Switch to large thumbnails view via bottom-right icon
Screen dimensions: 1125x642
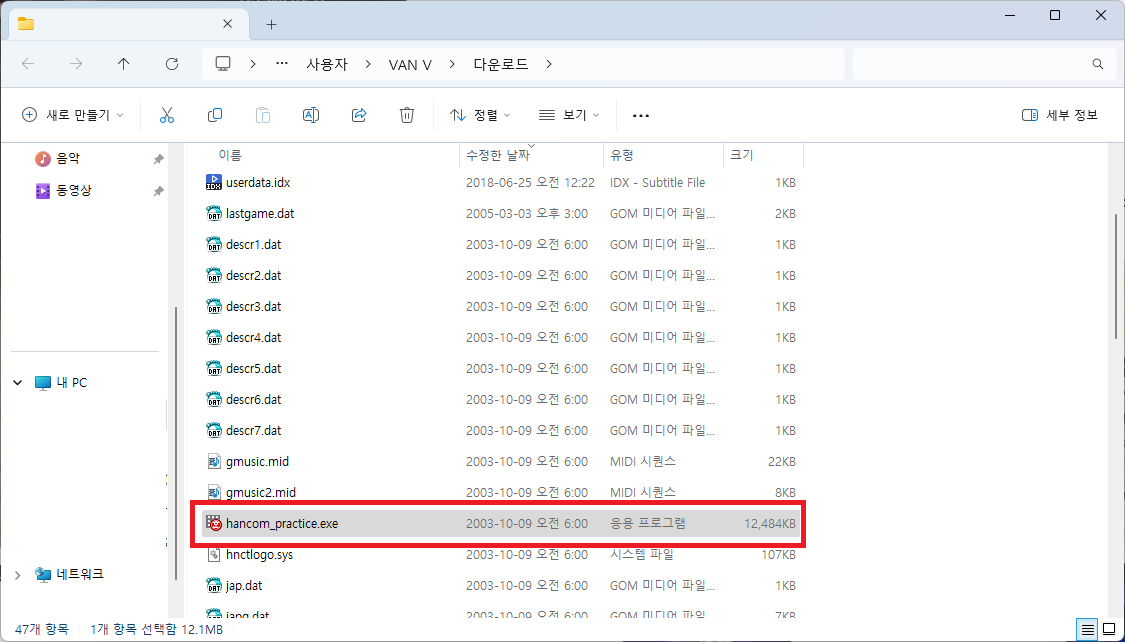click(1107, 629)
